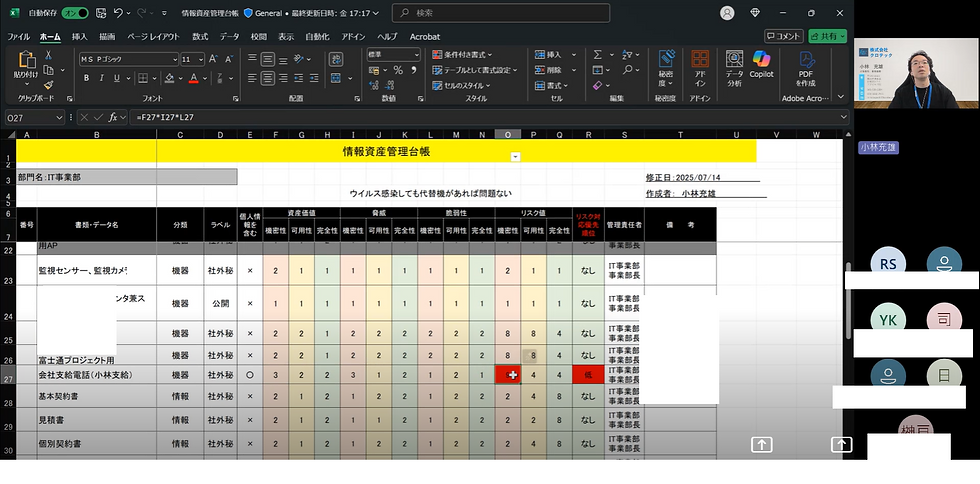Click the Save icon in title bar

[101, 13]
